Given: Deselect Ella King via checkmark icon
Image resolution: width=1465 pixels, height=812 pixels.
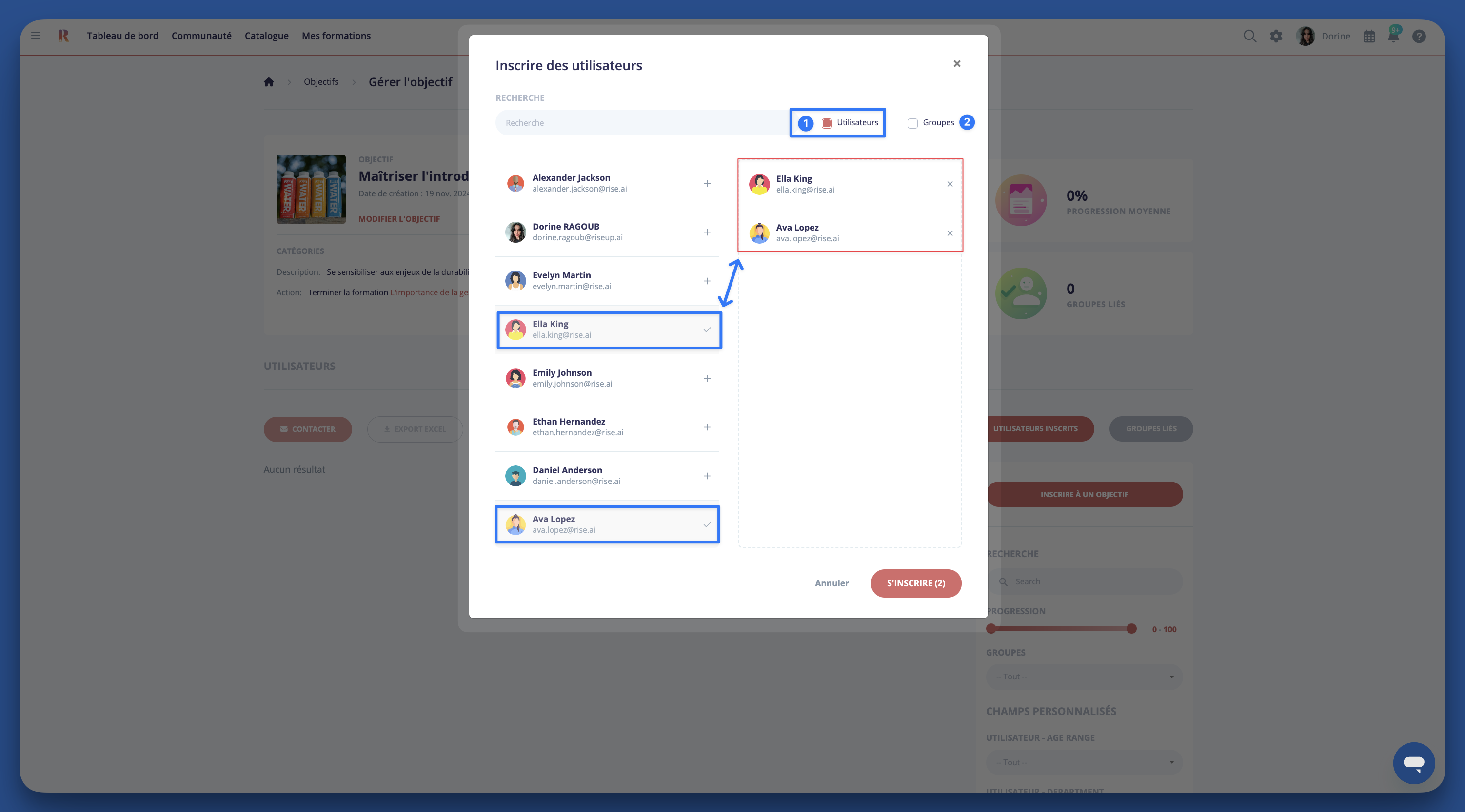Looking at the screenshot, I should (707, 329).
